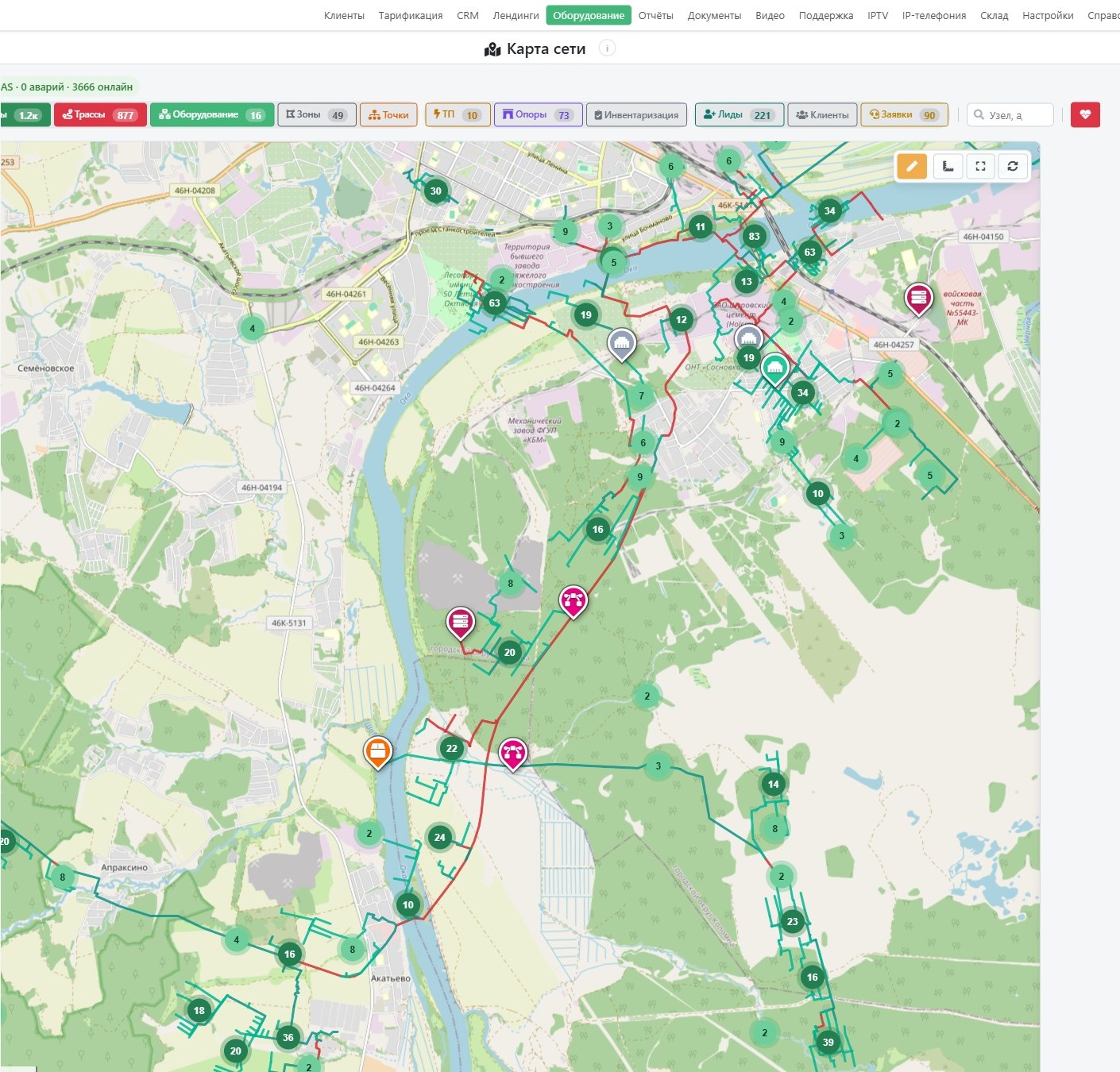1120x1072 pixels.
Task: Open the CRM menu
Action: click(468, 15)
